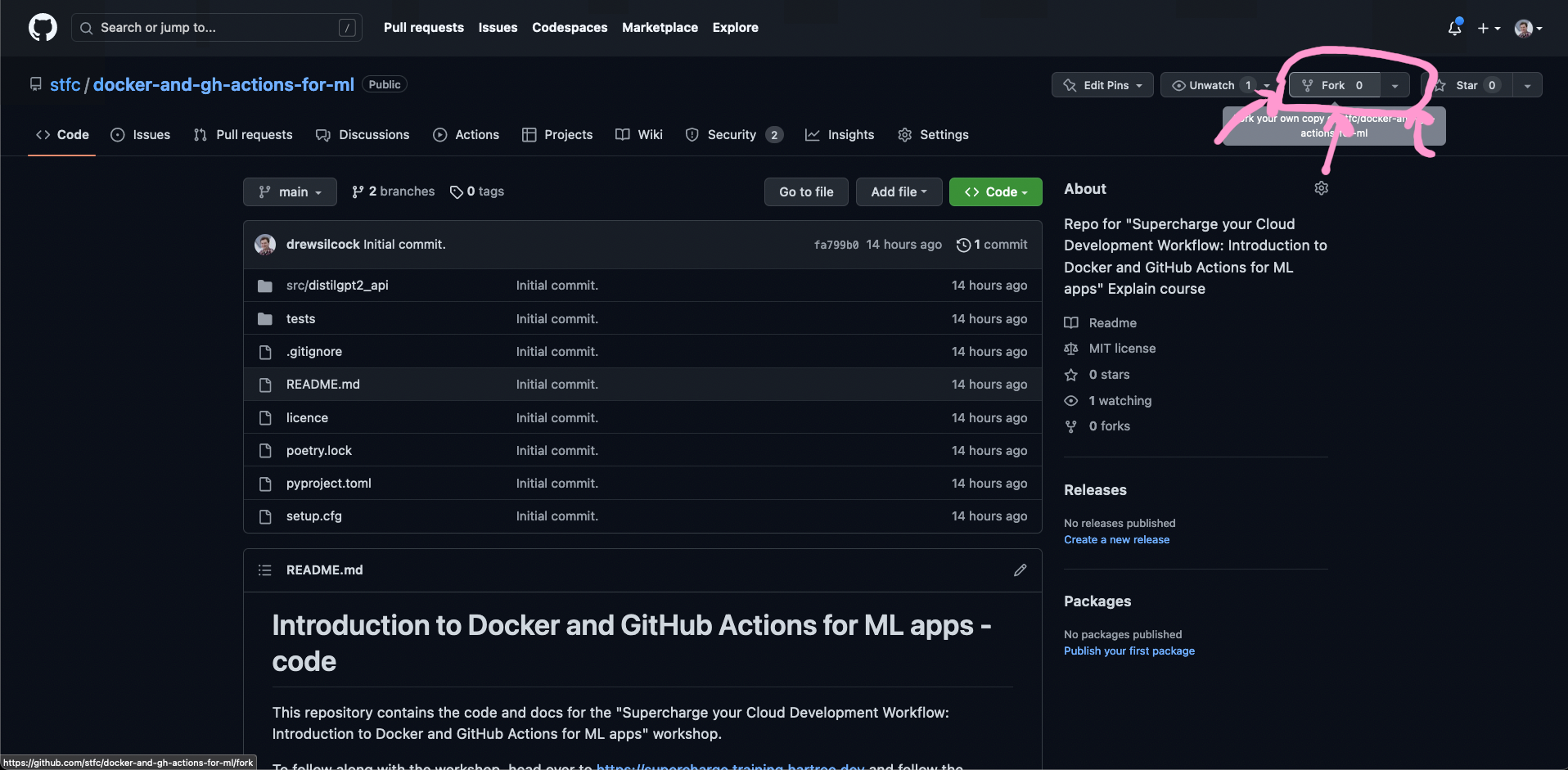Screen dimensions: 1568x770
Task: Click the Create a new release link
Action: click(x=1116, y=539)
